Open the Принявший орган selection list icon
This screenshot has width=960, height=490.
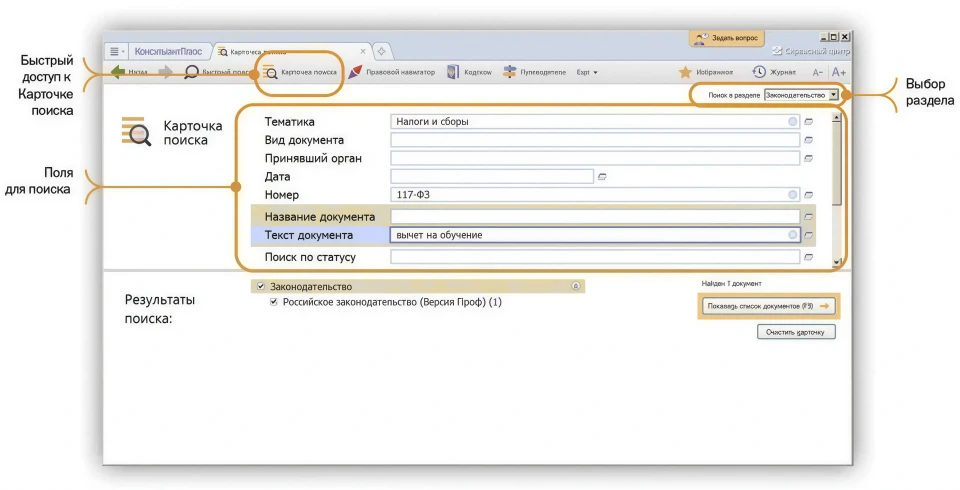808,159
